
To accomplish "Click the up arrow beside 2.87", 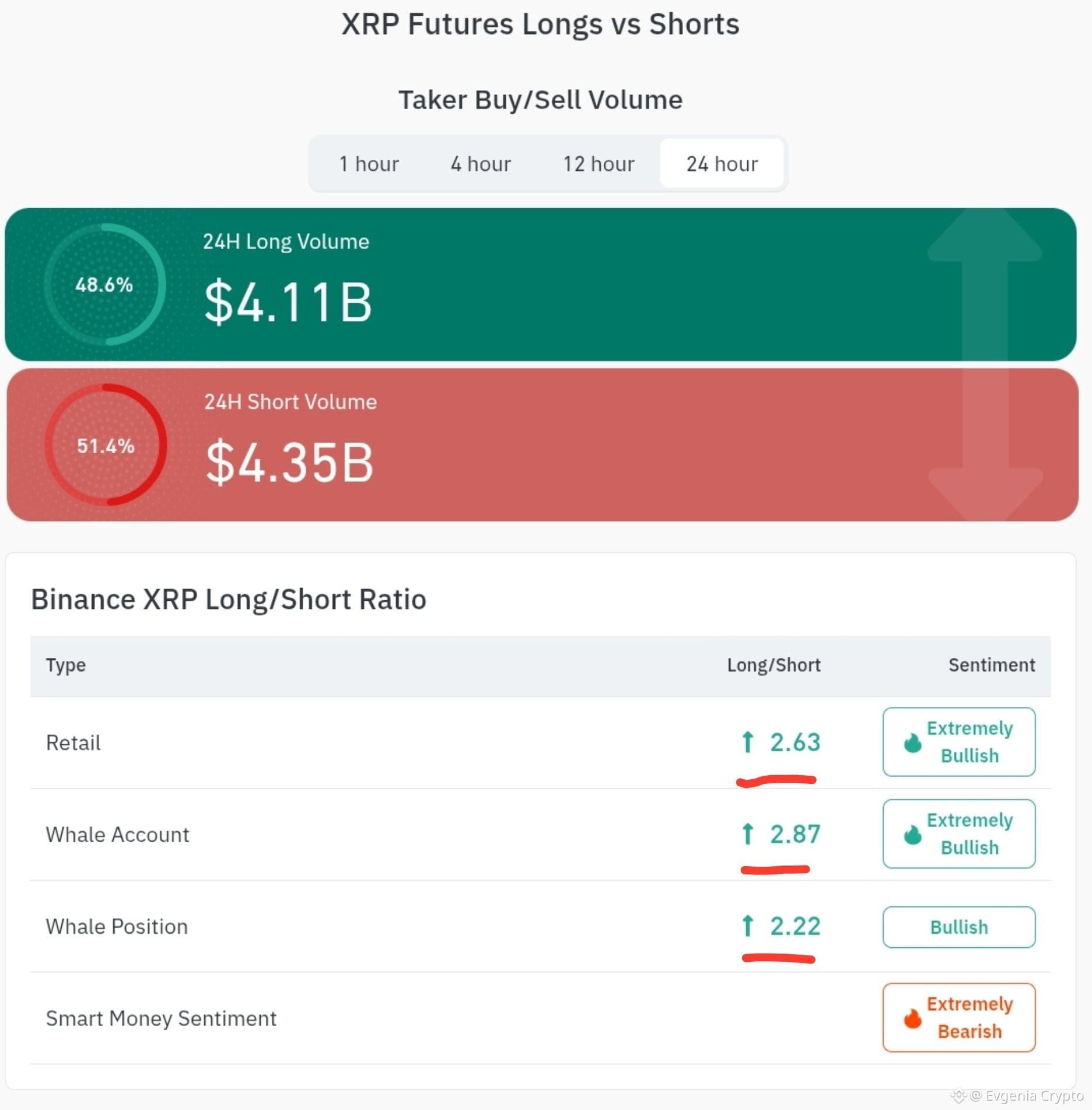I will pos(748,834).
